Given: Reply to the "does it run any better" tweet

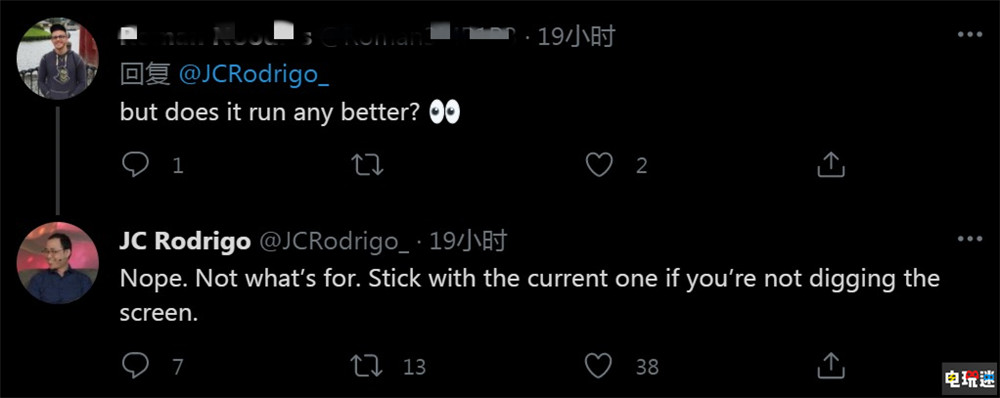Looking at the screenshot, I should click(x=135, y=165).
